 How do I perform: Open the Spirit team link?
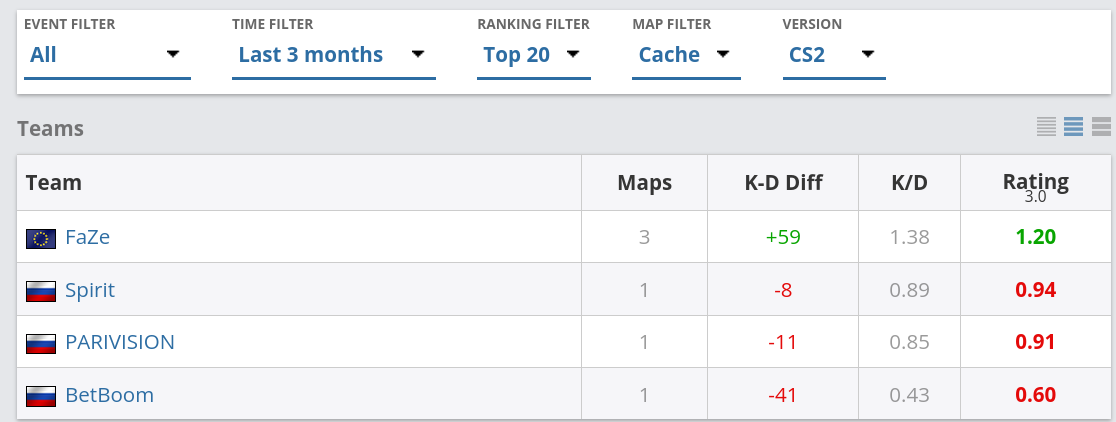[90, 290]
